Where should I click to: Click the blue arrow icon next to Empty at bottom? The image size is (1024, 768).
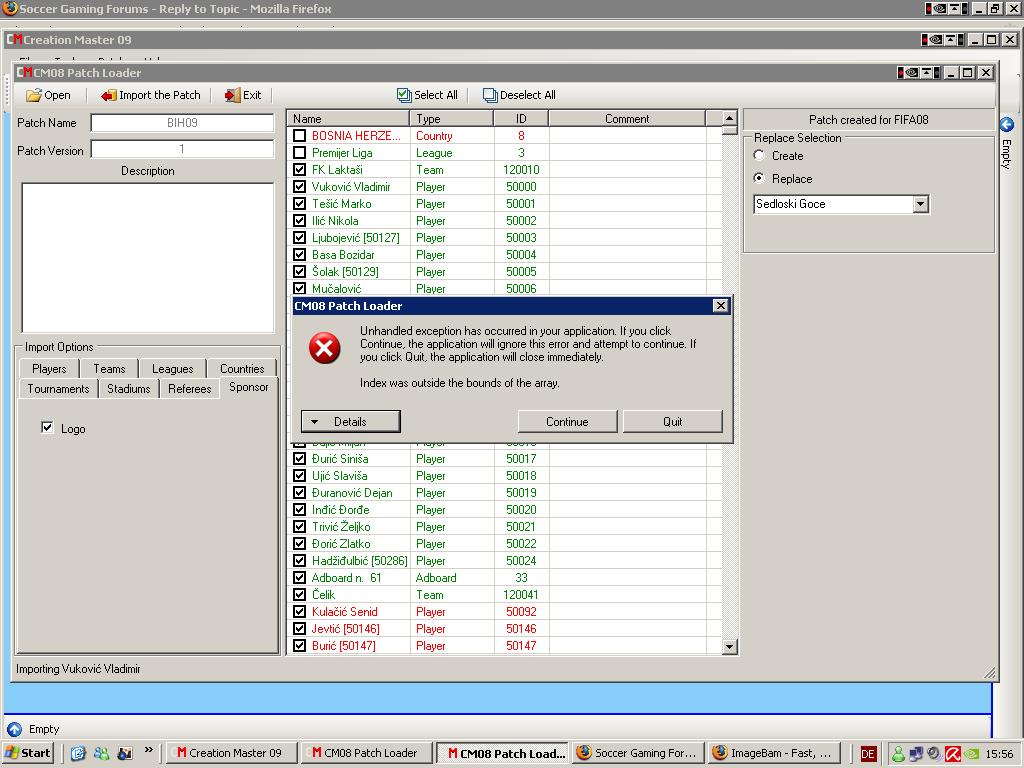14,729
